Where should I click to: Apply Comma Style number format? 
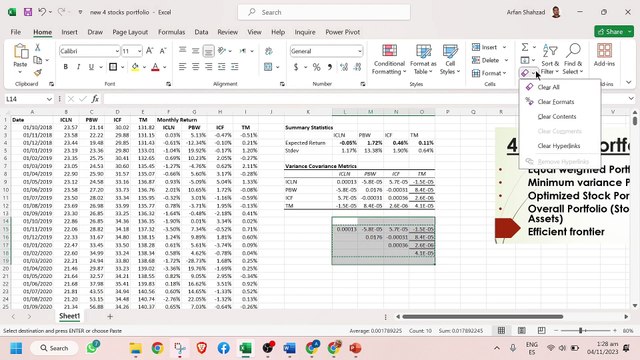[x=329, y=67]
